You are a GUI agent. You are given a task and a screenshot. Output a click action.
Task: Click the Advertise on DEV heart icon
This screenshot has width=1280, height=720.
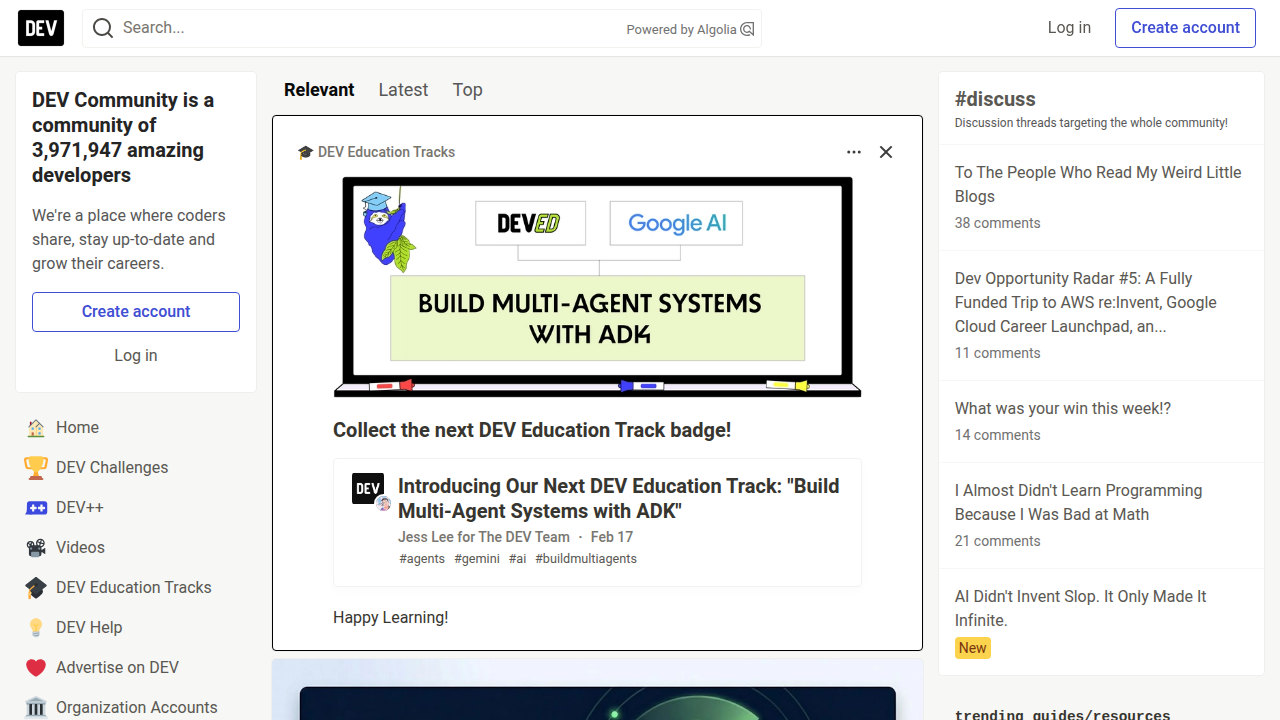coord(36,668)
